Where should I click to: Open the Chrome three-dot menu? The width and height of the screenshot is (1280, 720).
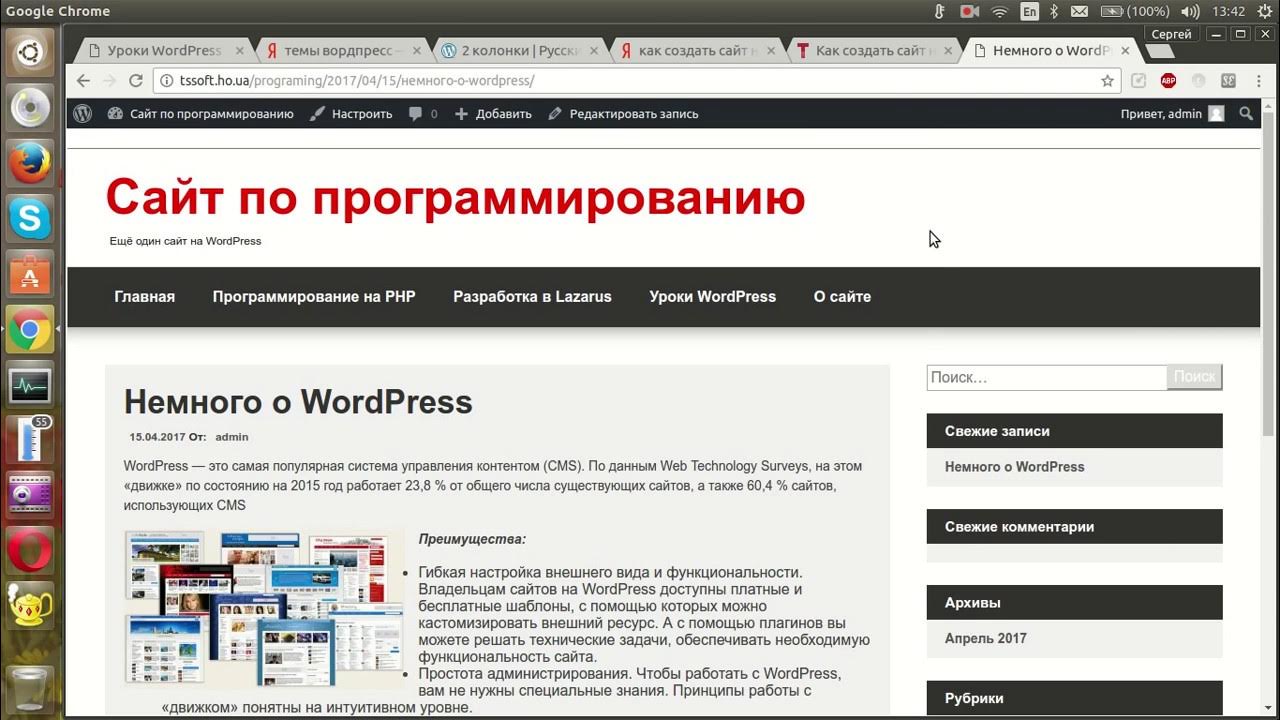[x=1256, y=81]
